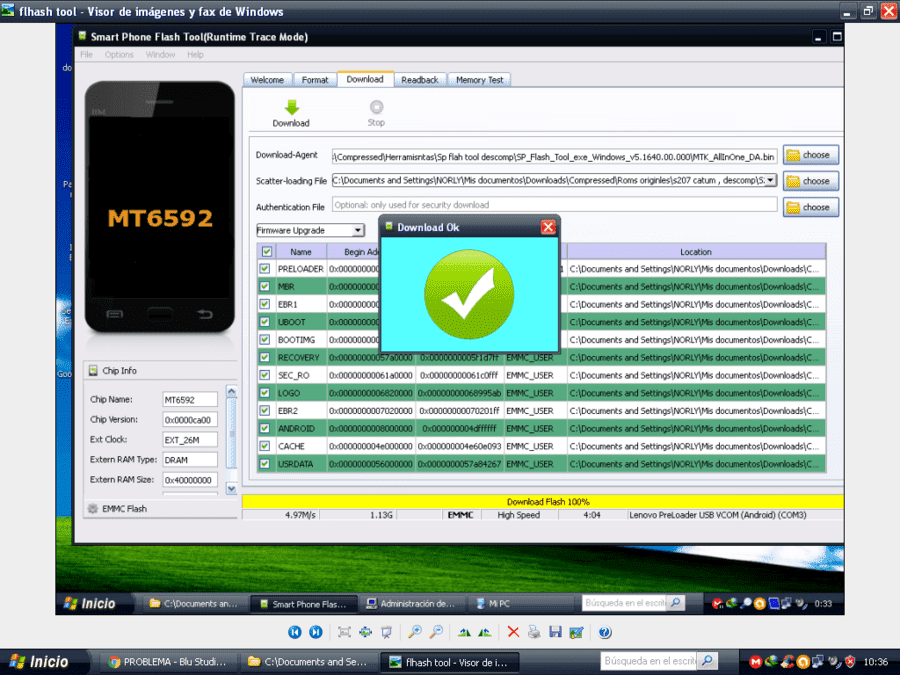The image size is (900, 675).
Task: Rotate image clockwise icon
Action: 464,632
